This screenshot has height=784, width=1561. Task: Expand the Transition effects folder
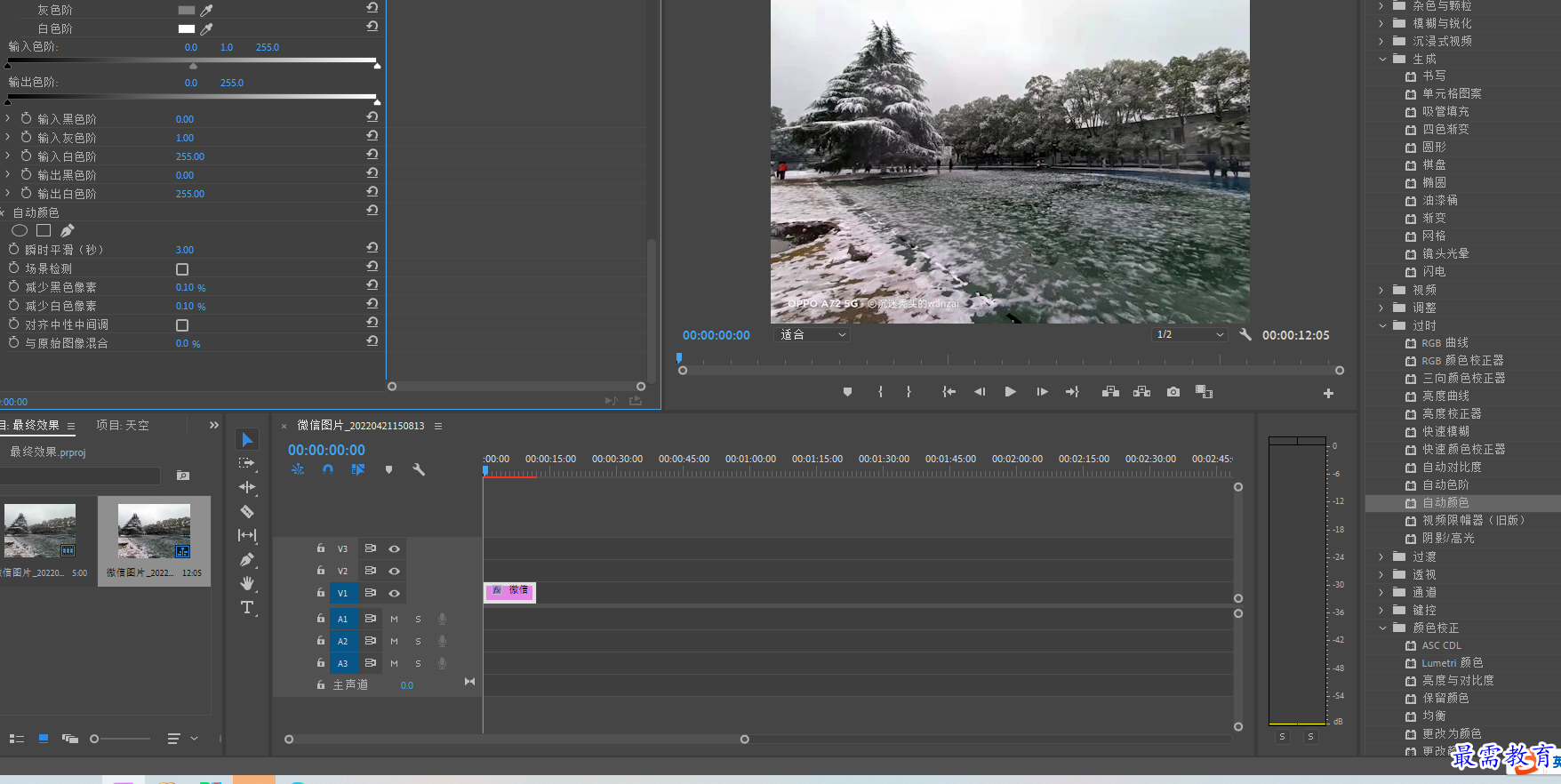coord(1382,556)
